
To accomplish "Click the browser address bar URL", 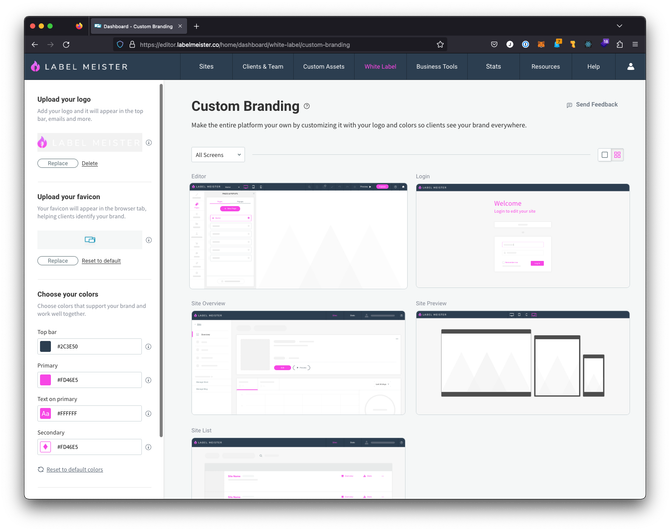I will 245,45.
